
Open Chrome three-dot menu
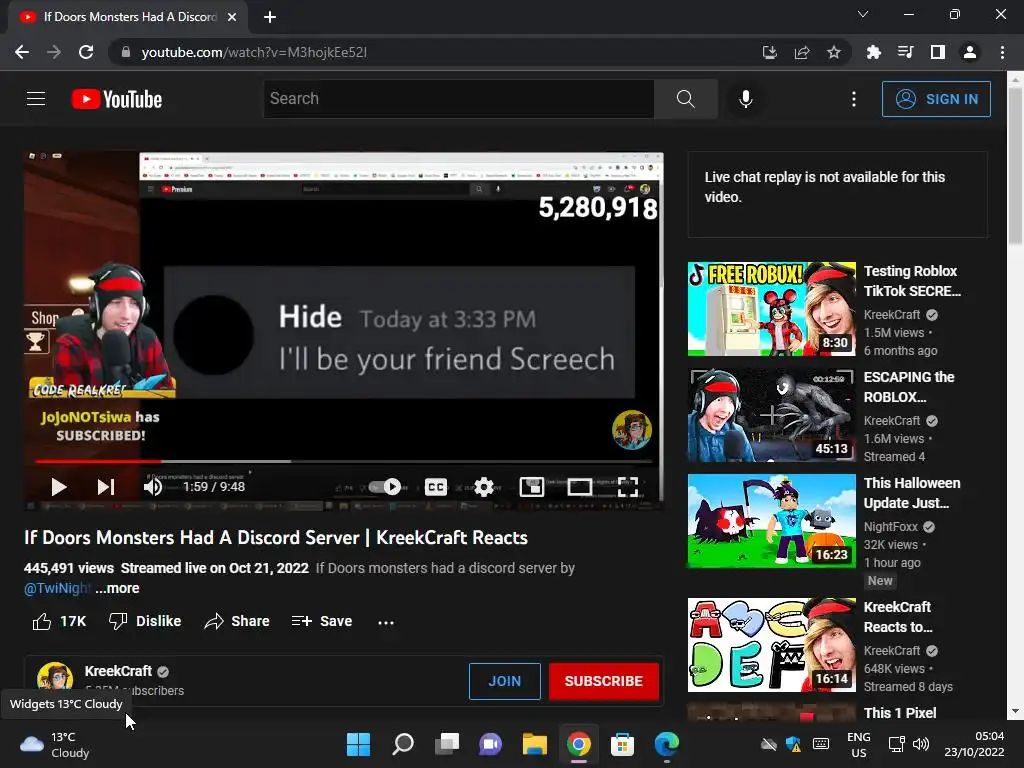coord(1002,52)
